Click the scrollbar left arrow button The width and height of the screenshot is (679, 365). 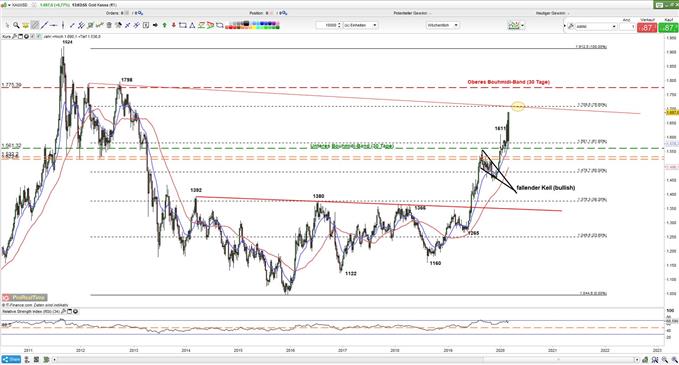[x=55, y=360]
